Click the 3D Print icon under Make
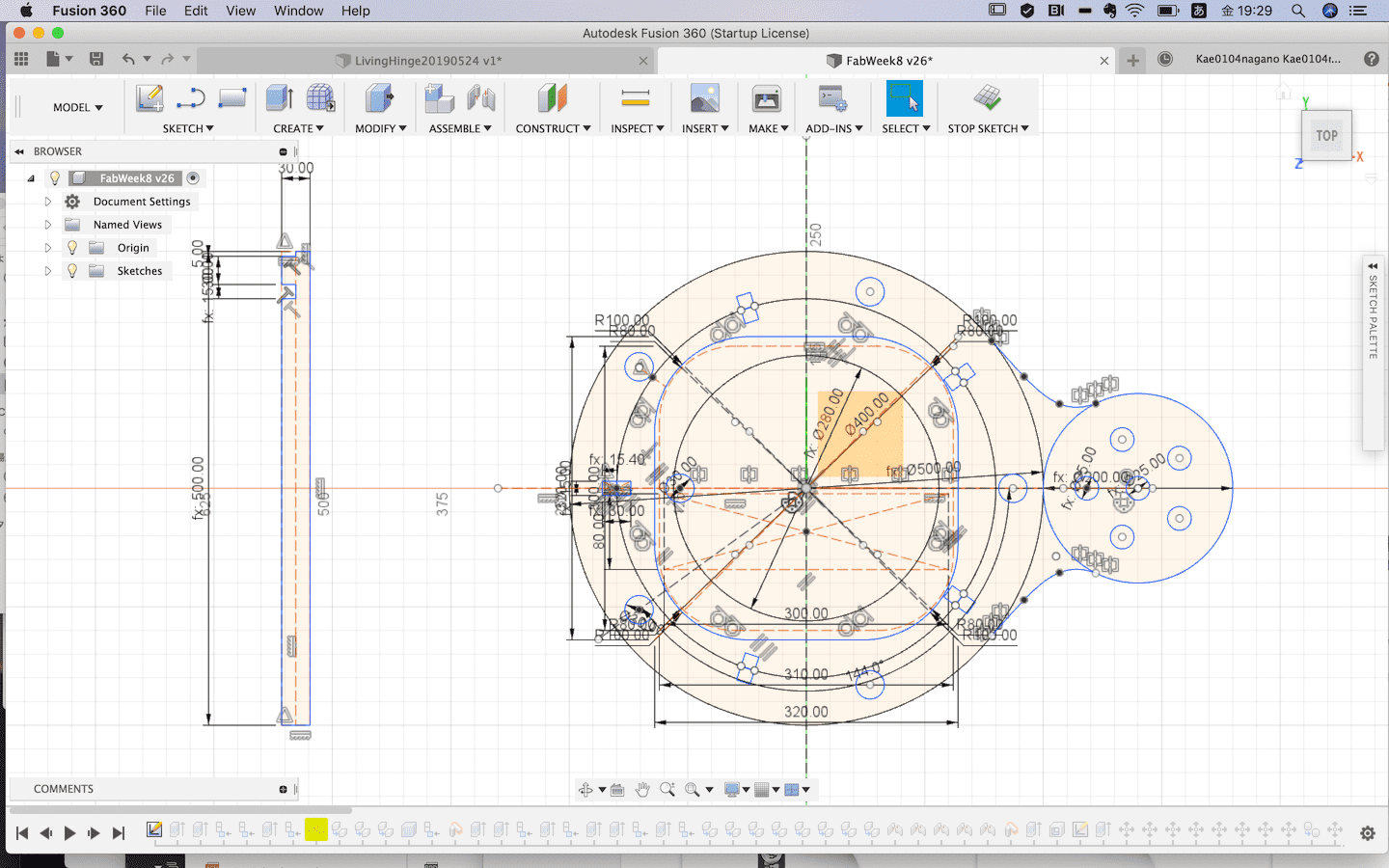Viewport: 1389px width, 868px height. tap(766, 98)
